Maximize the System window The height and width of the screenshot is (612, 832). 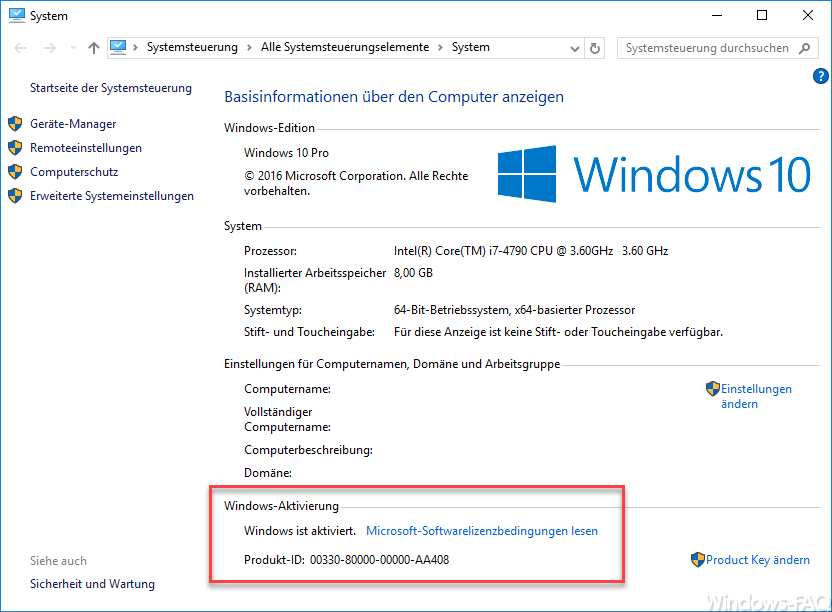coord(762,15)
